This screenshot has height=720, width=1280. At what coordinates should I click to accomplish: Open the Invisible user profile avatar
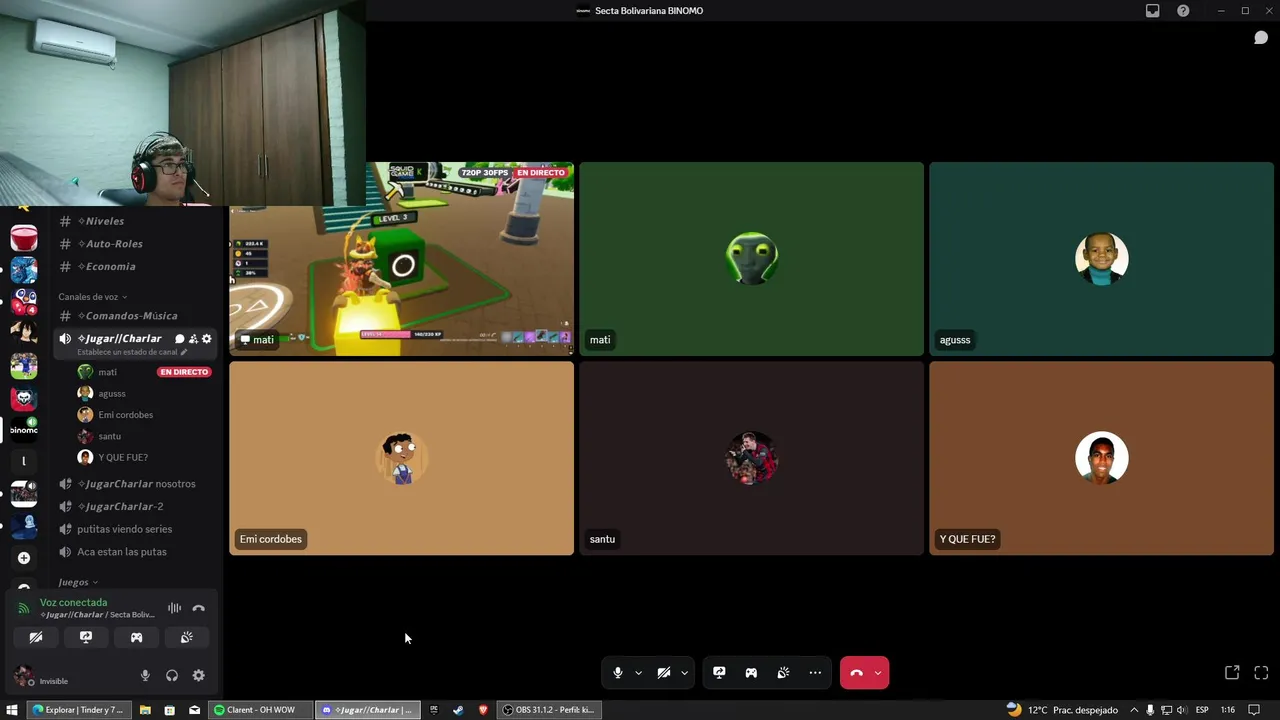tap(23, 677)
